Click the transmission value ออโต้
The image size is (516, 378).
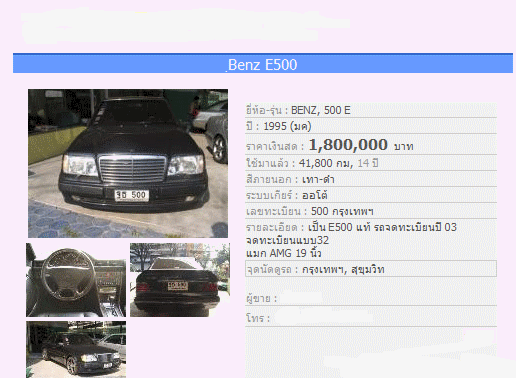(x=314, y=195)
